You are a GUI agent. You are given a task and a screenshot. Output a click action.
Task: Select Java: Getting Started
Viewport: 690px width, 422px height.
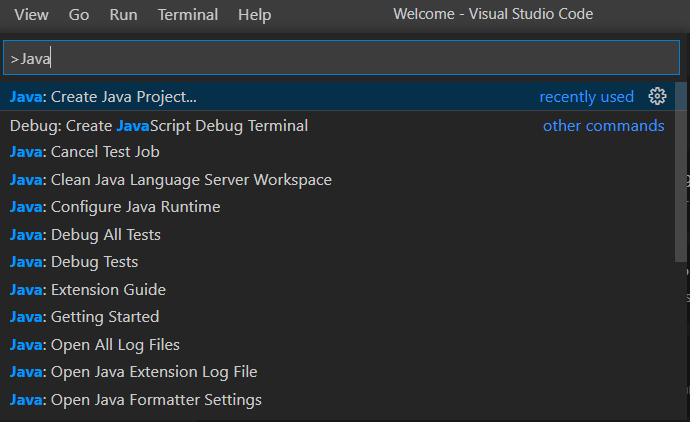84,317
